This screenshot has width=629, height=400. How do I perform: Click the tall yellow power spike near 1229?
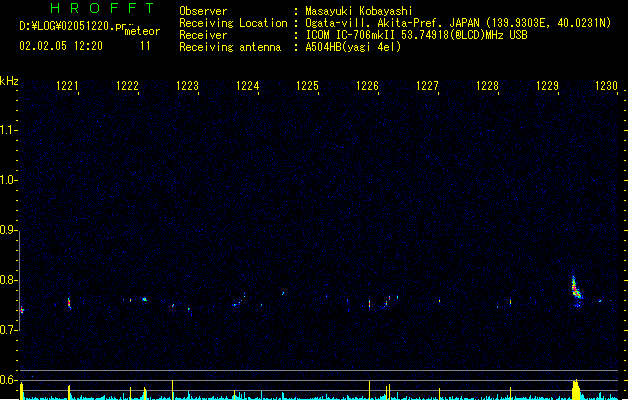pos(576,389)
